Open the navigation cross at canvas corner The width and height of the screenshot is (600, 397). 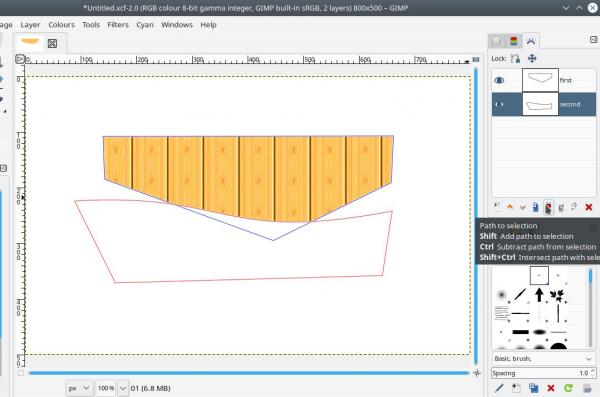476,372
